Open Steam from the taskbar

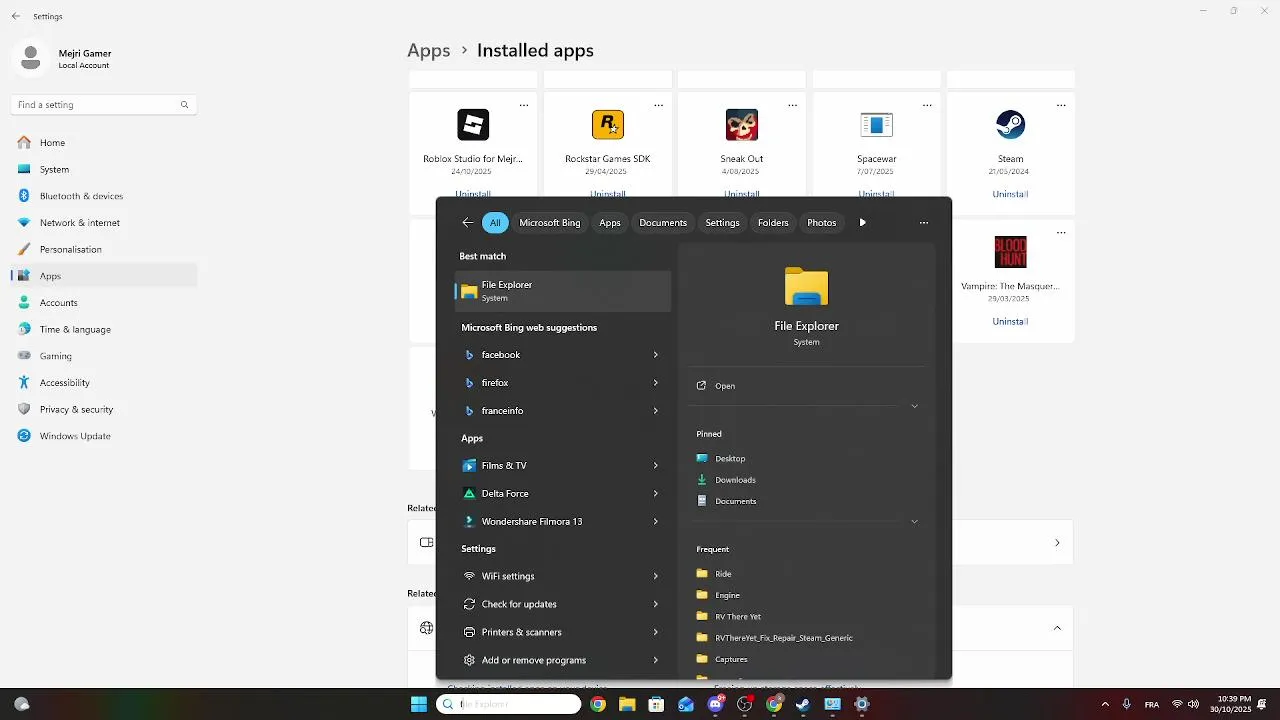point(803,704)
